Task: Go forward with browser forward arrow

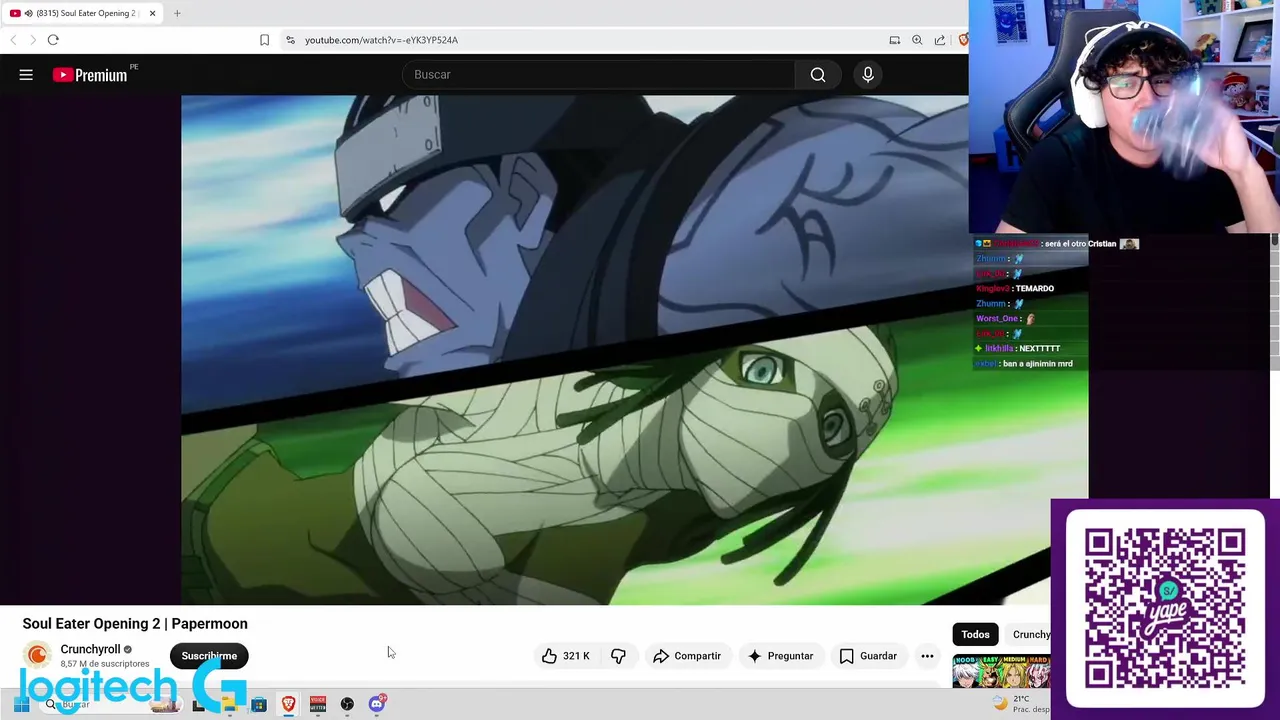Action: pos(32,40)
